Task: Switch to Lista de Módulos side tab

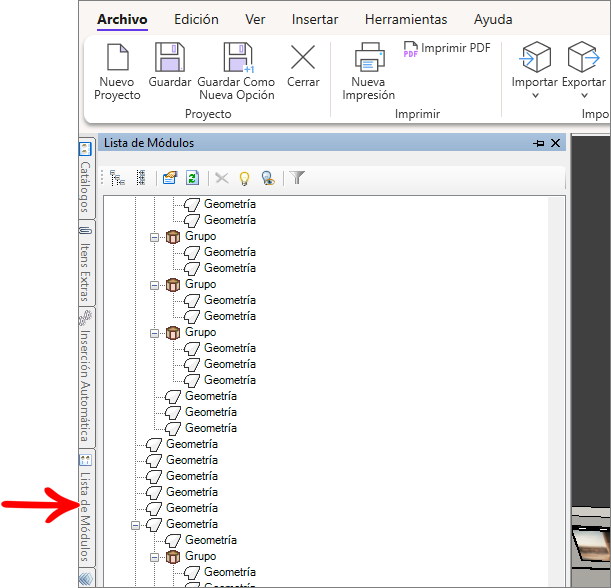Action: pyautogui.click(x=86, y=507)
